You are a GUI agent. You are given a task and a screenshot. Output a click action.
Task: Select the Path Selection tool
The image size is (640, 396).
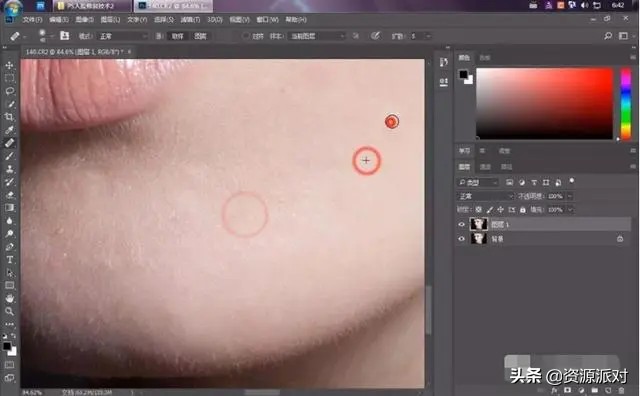(9, 273)
